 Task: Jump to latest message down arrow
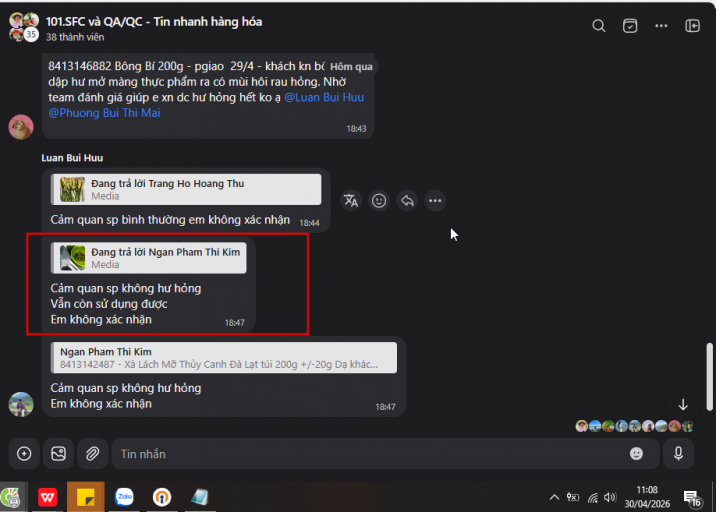click(x=683, y=405)
